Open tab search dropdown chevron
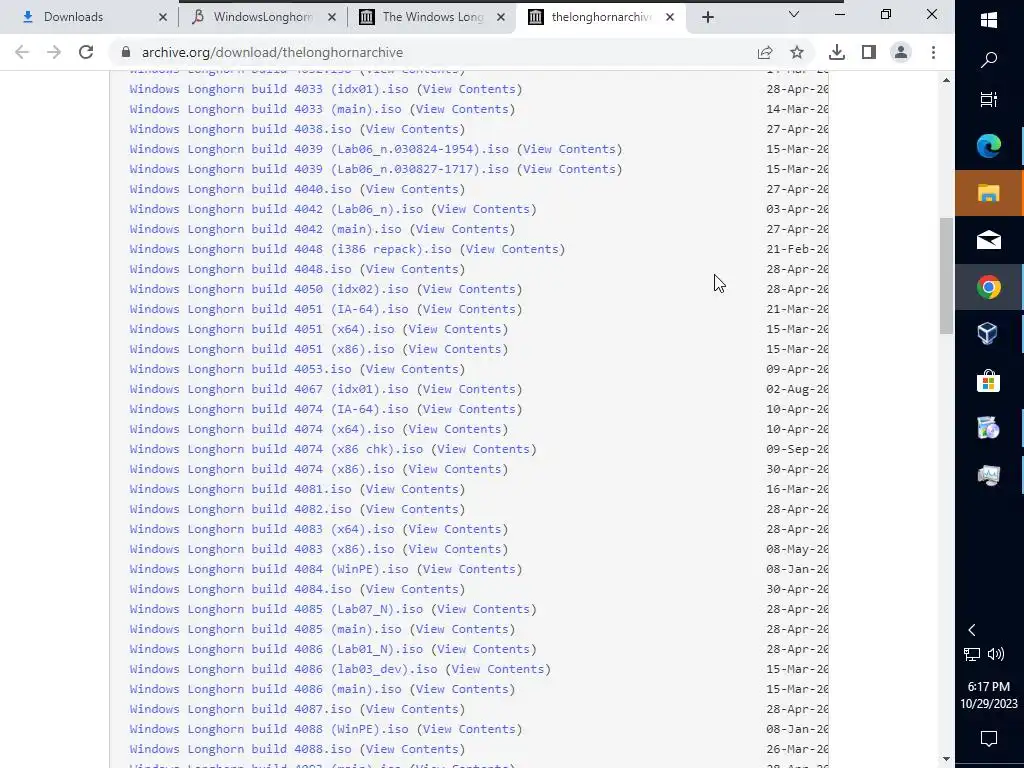The image size is (1024, 768). tap(794, 14)
